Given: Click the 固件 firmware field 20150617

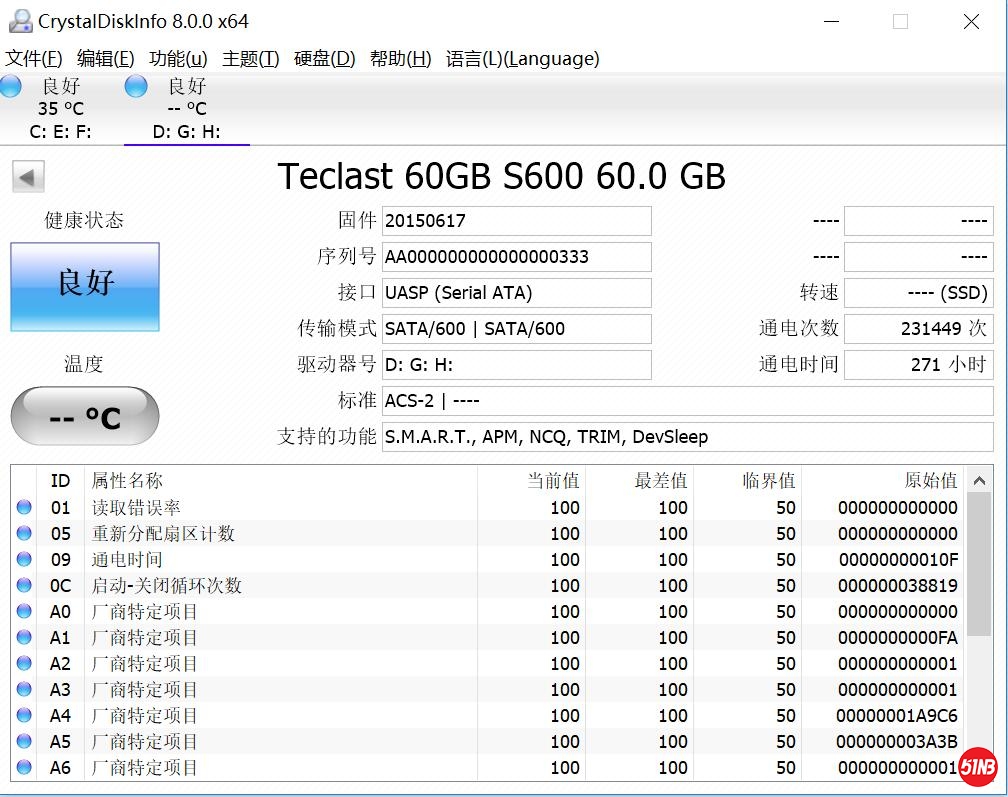Looking at the screenshot, I should (516, 221).
